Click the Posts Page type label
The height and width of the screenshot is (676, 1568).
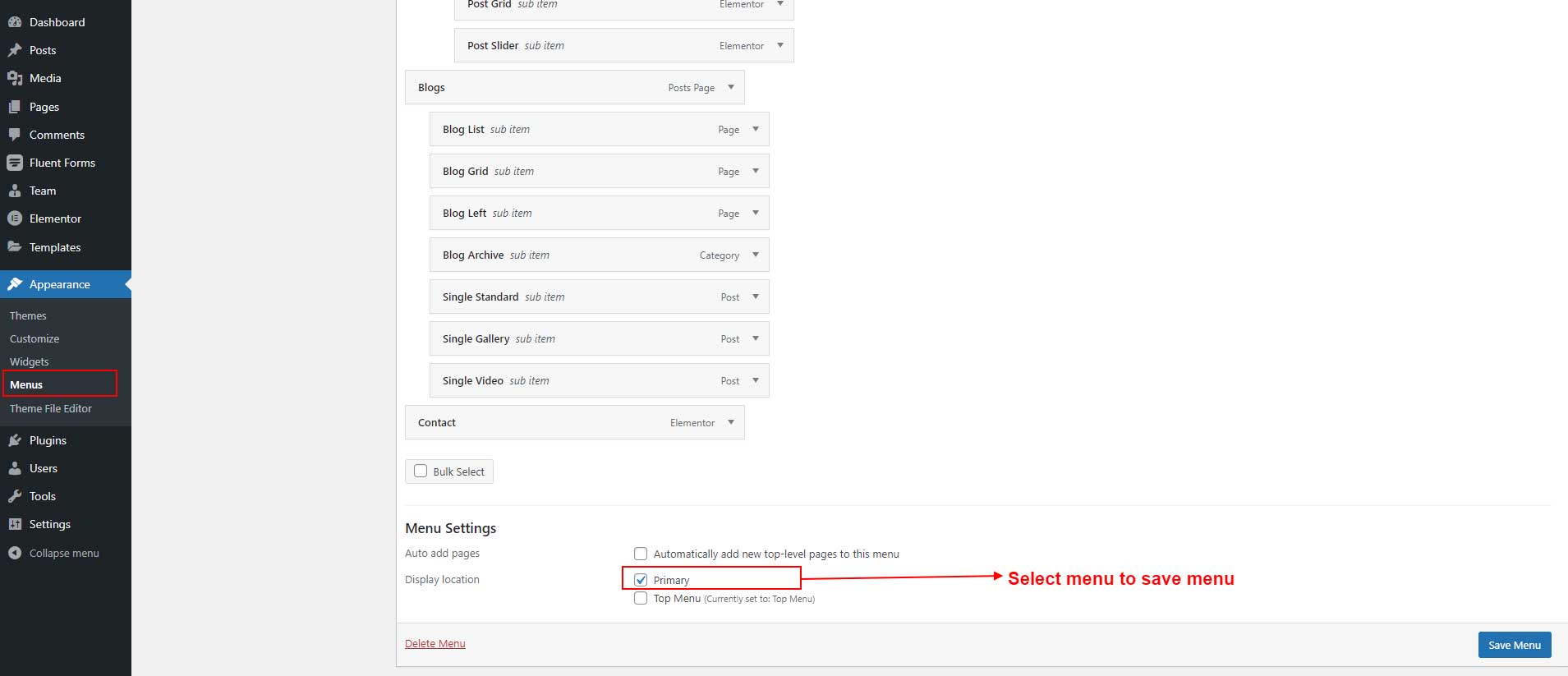[692, 88]
